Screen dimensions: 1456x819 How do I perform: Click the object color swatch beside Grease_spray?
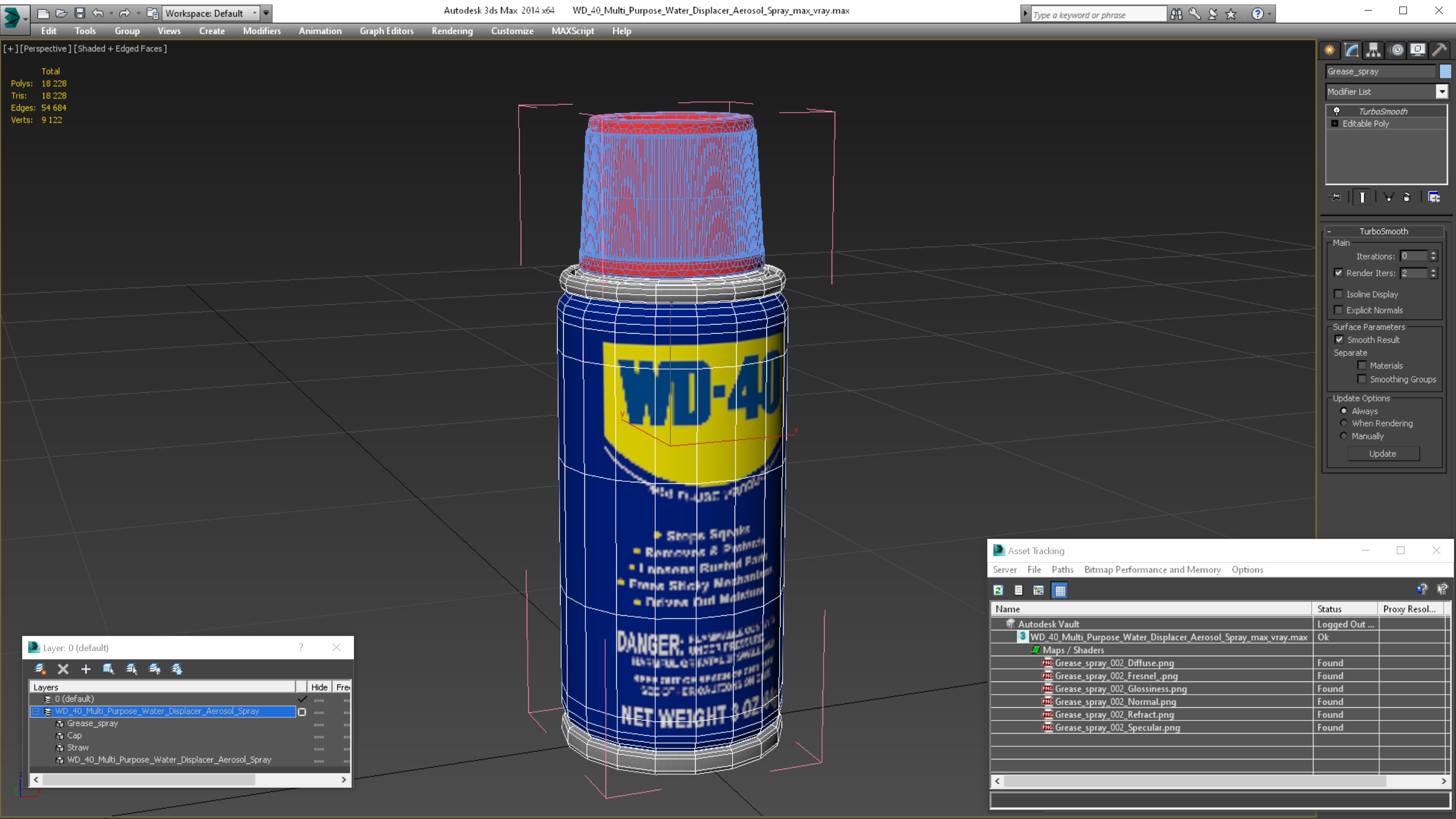coord(1445,71)
